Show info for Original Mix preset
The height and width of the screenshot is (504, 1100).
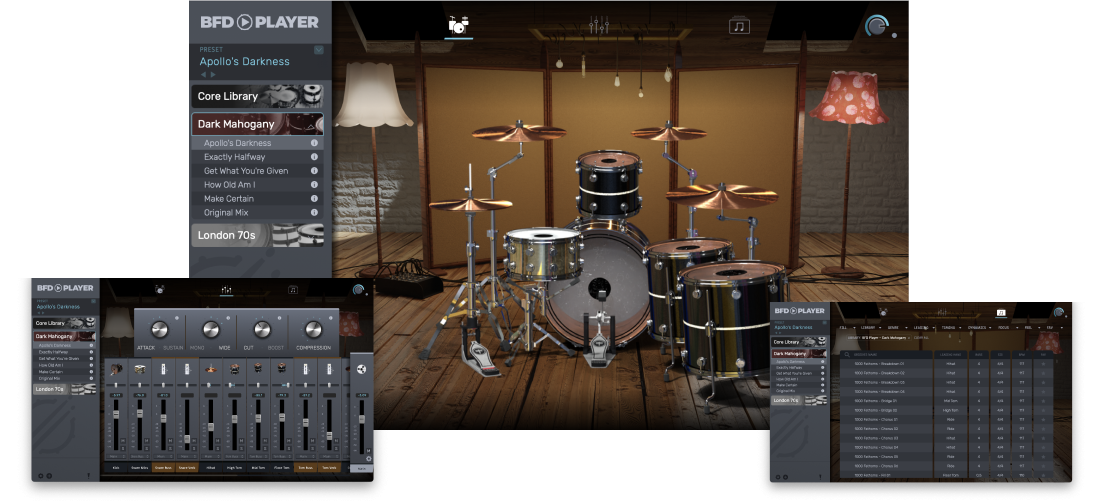tap(314, 213)
